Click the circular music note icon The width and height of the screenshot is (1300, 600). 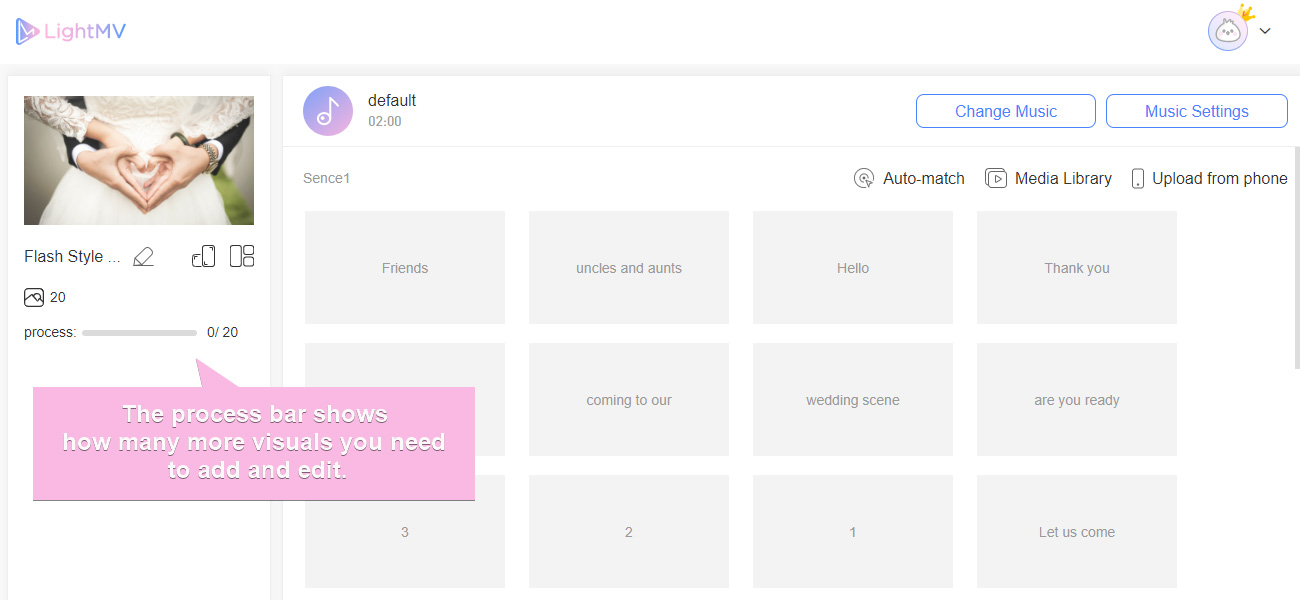coord(327,110)
